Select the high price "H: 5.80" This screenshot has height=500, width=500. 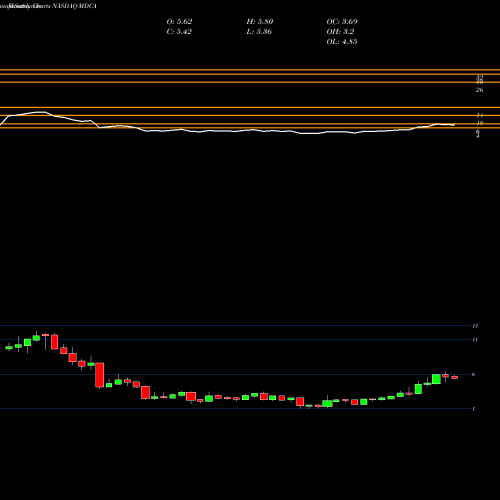pyautogui.click(x=260, y=22)
